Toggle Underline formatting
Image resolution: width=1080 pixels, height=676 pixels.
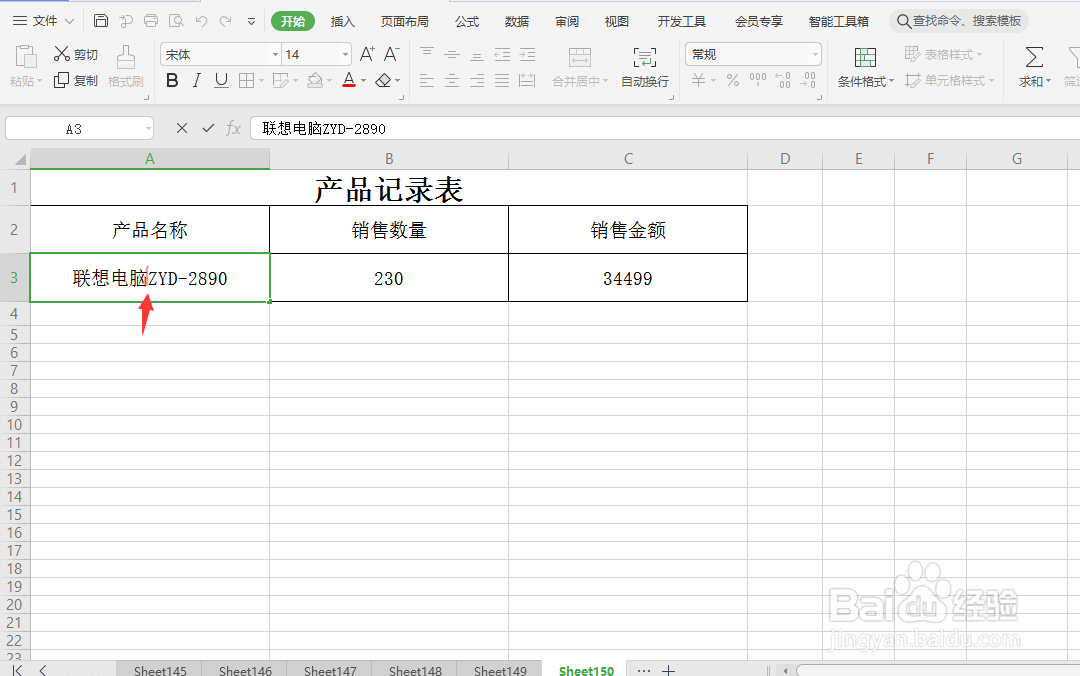[x=221, y=81]
